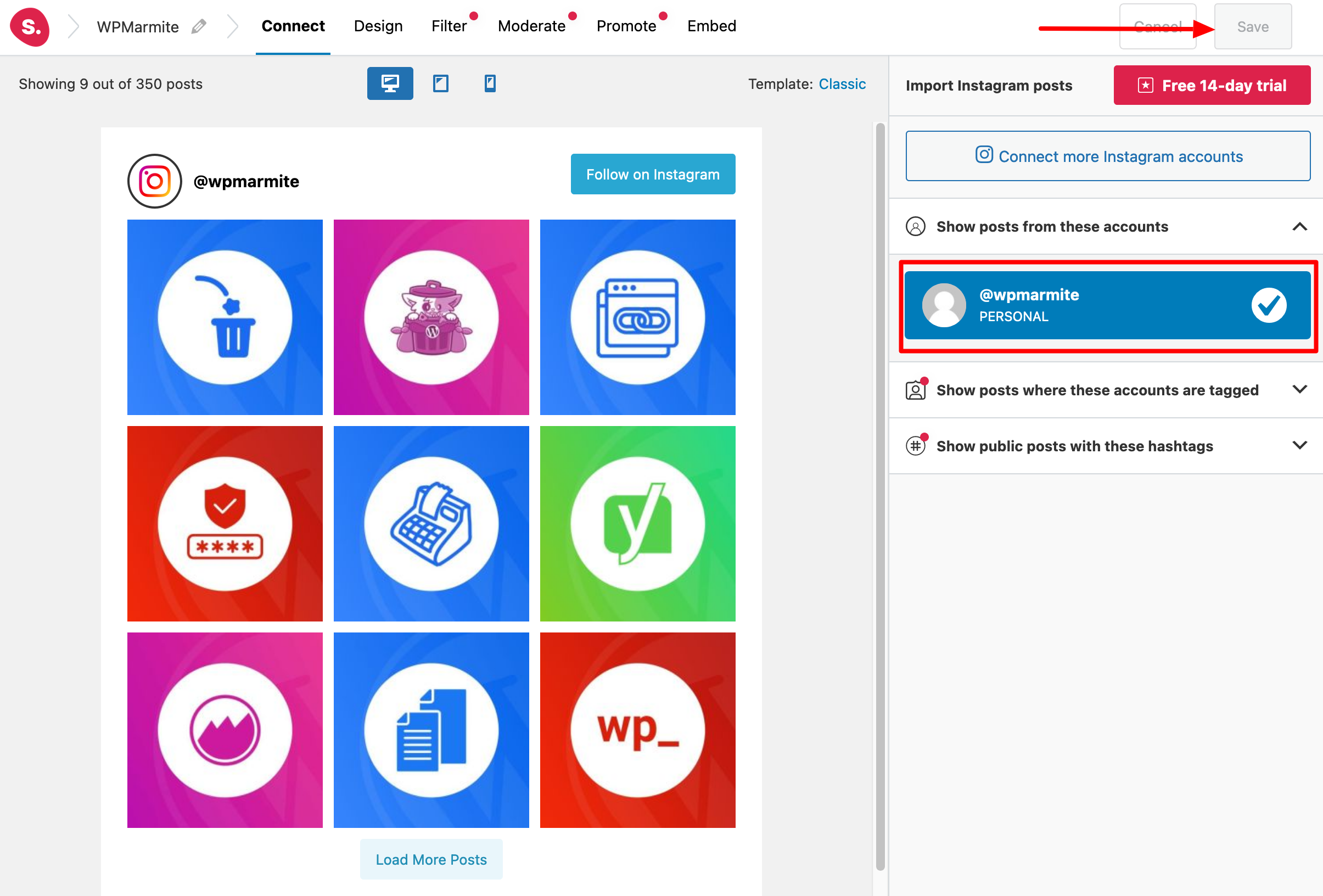
Task: Open the Filter tab
Action: [x=449, y=26]
